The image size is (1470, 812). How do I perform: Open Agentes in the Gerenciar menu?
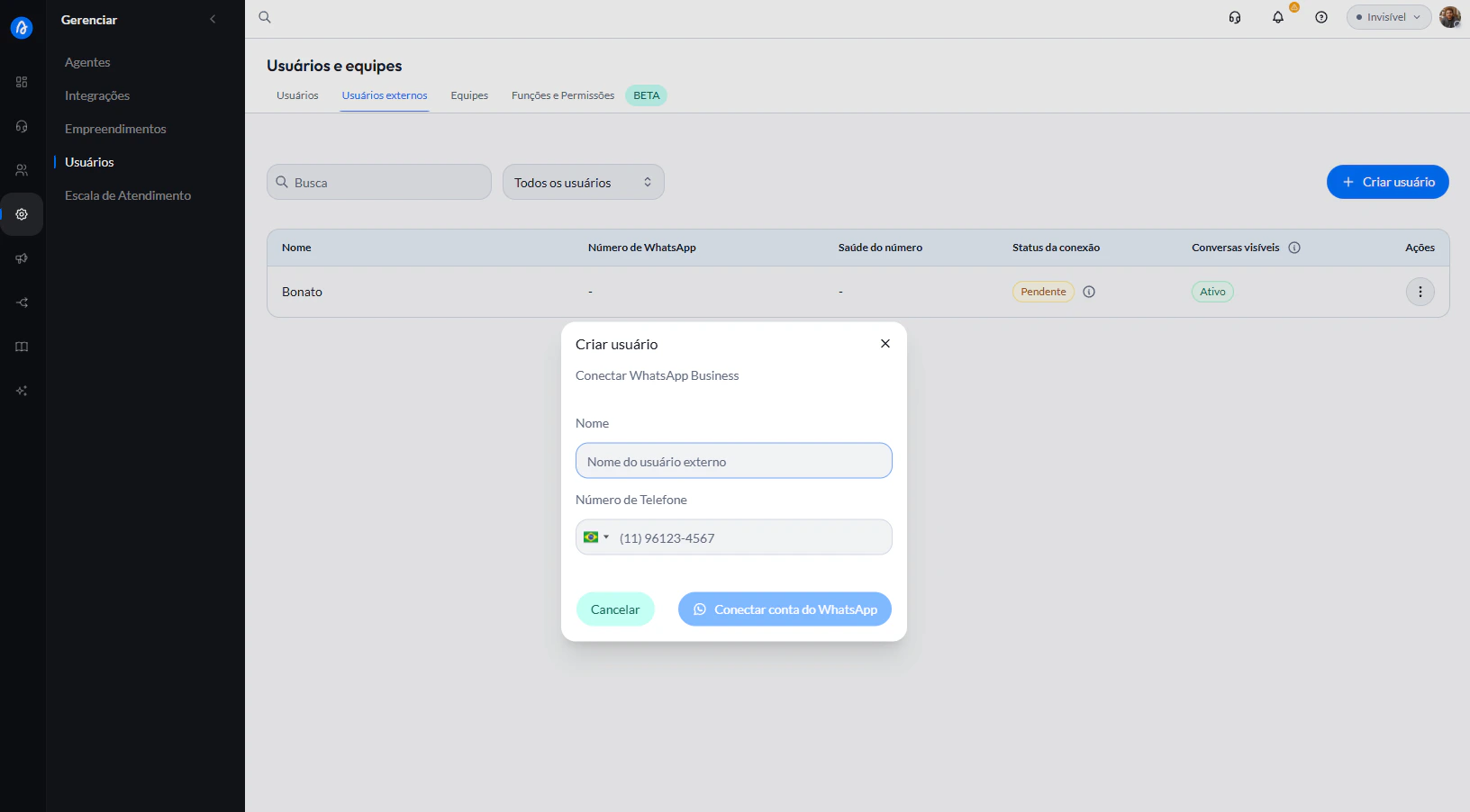click(x=87, y=62)
